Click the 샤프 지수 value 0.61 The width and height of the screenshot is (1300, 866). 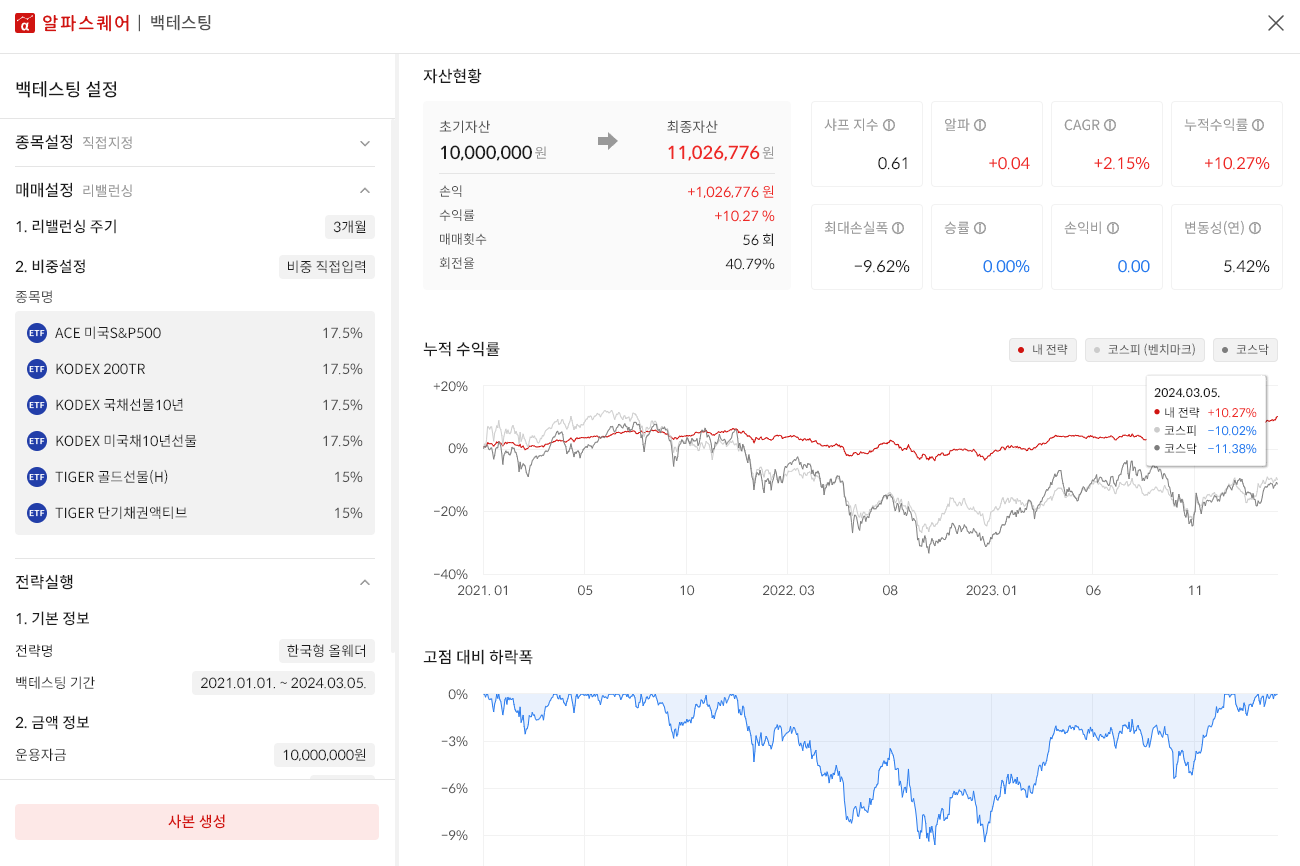click(893, 164)
